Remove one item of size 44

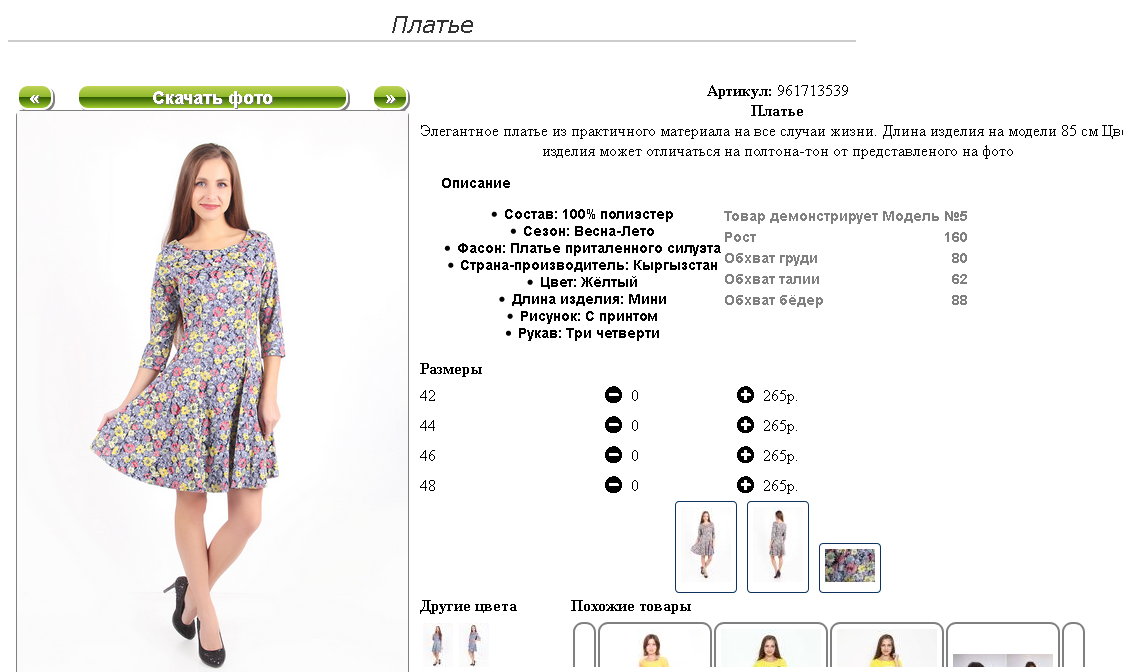coord(613,425)
